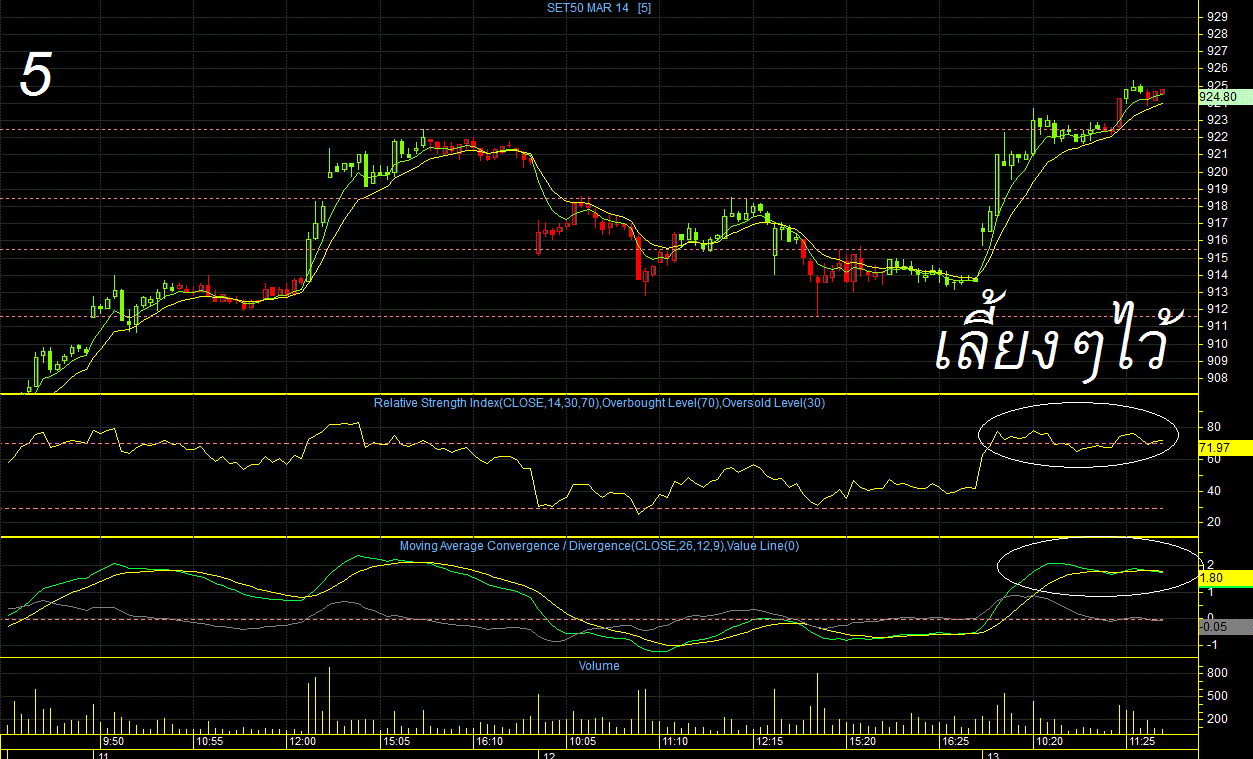This screenshot has height=759, width=1253.
Task: Select the 12:00 time axis label
Action: (x=302, y=742)
